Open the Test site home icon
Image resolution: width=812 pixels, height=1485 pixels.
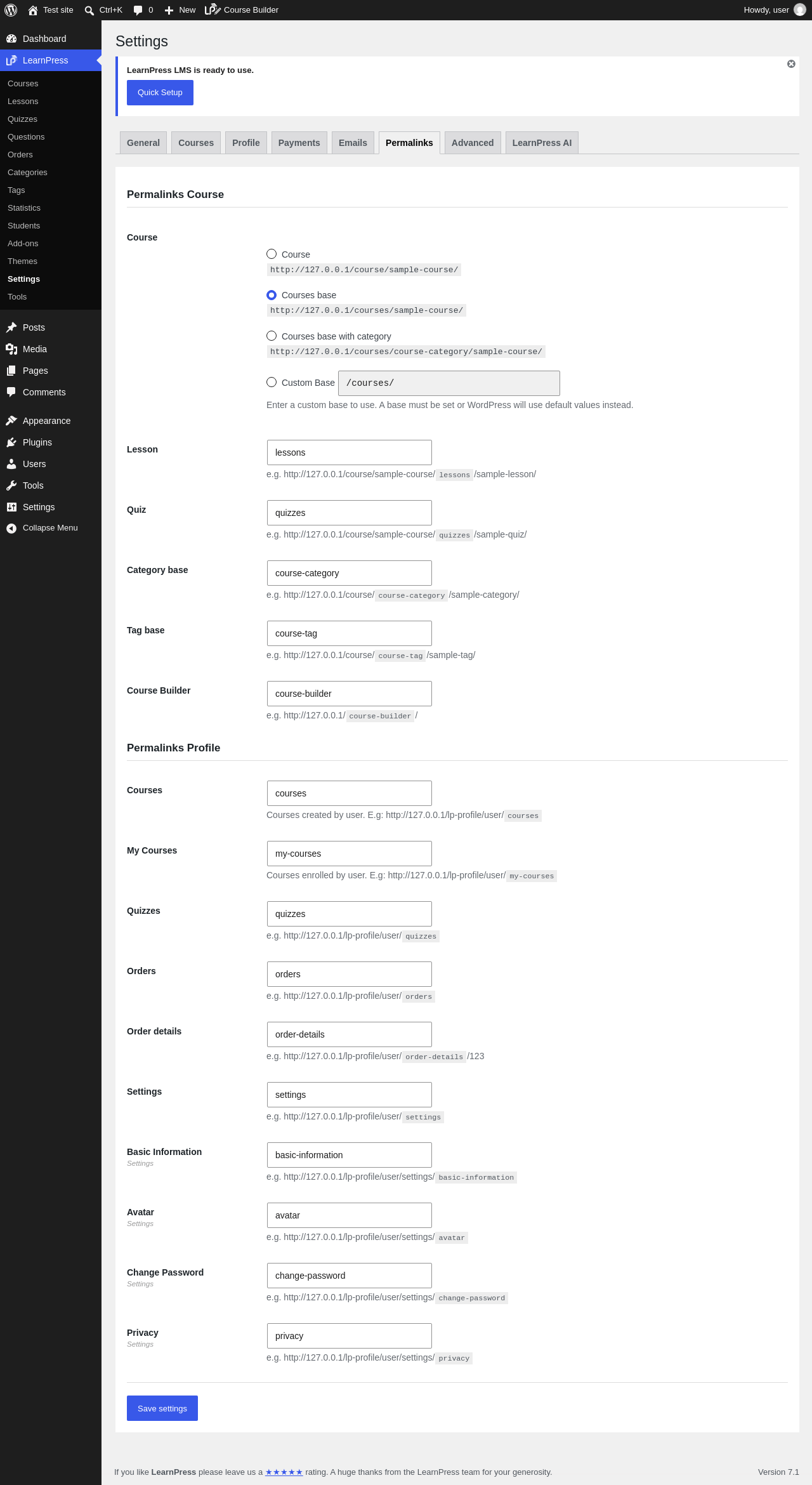coord(33,10)
